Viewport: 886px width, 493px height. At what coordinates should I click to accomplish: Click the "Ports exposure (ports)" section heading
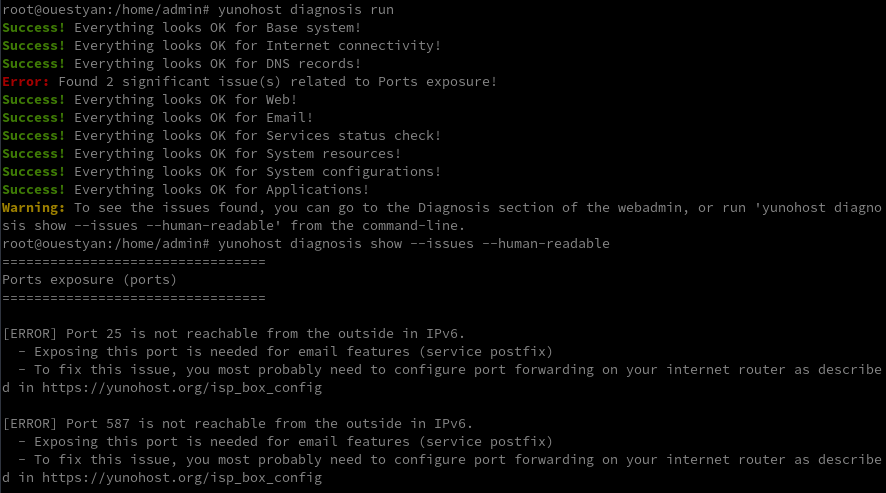(x=89, y=280)
